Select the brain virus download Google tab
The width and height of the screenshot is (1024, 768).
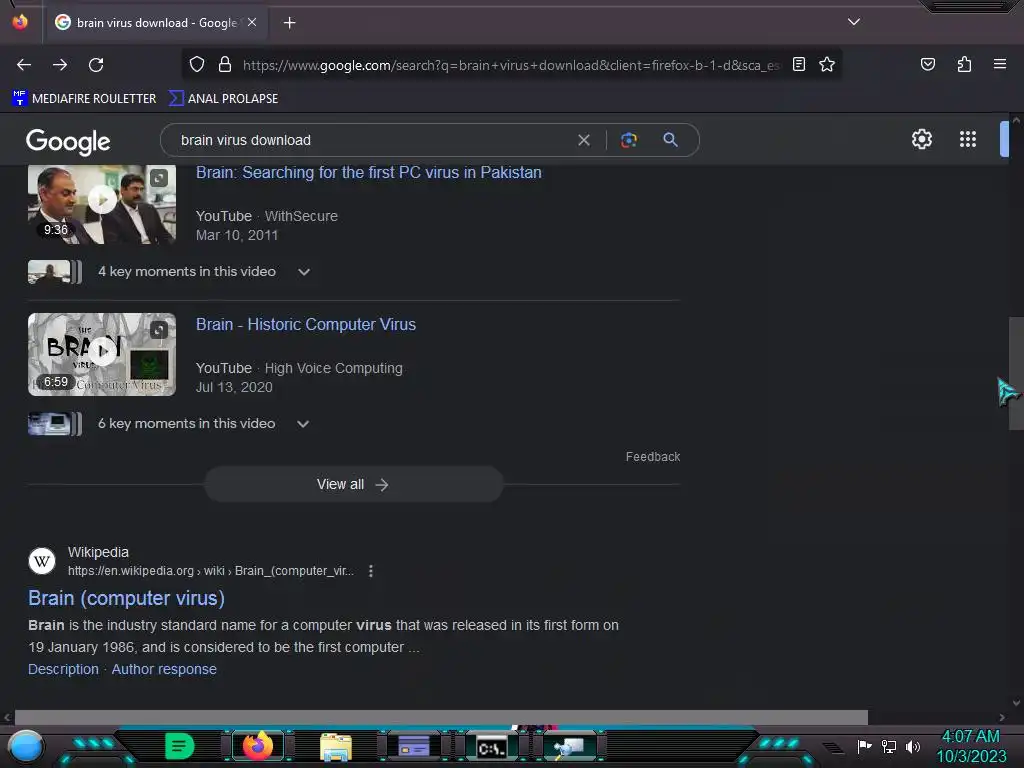(157, 23)
